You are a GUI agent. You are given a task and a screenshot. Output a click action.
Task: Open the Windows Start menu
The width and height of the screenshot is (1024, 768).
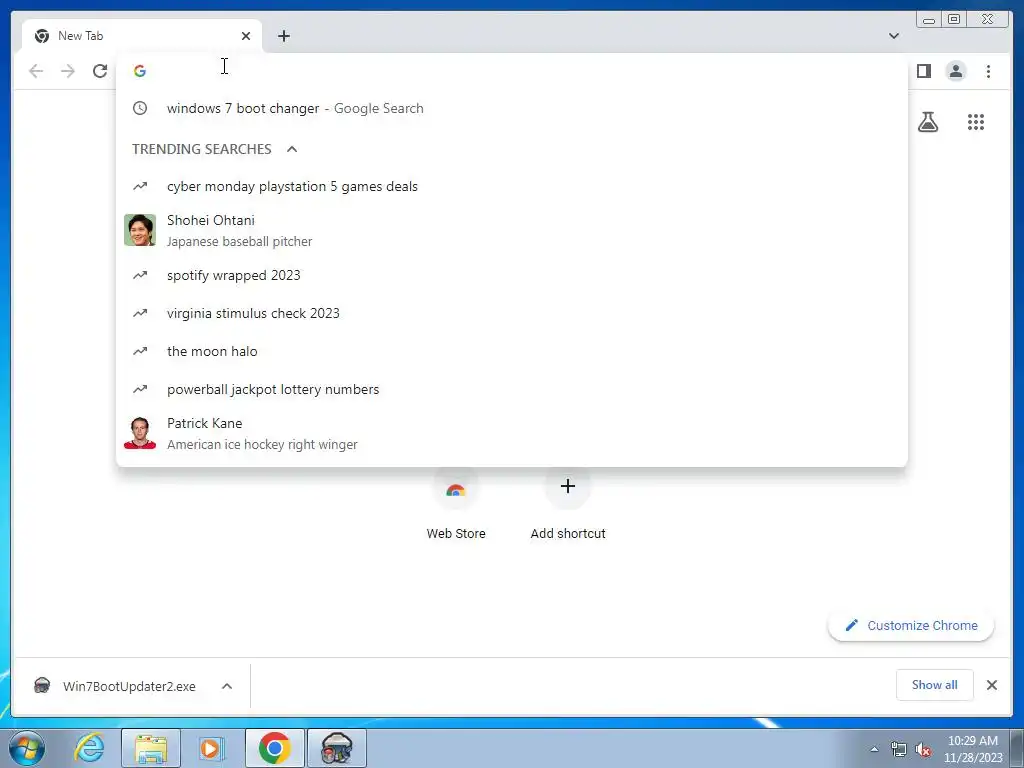pos(27,748)
